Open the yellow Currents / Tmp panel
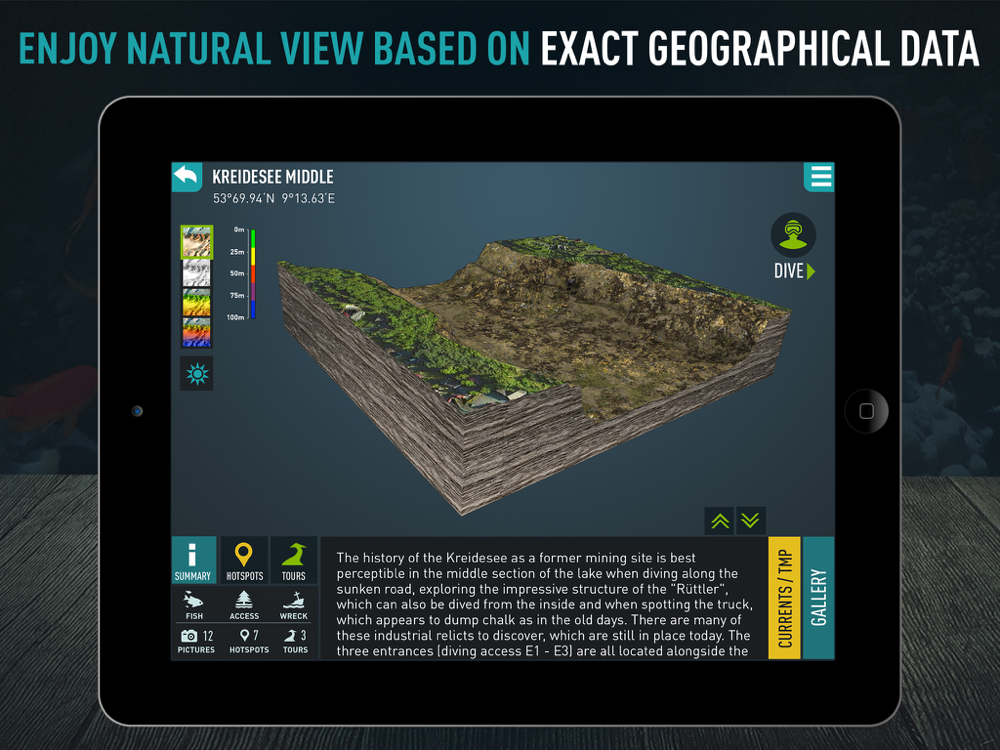 coord(784,599)
